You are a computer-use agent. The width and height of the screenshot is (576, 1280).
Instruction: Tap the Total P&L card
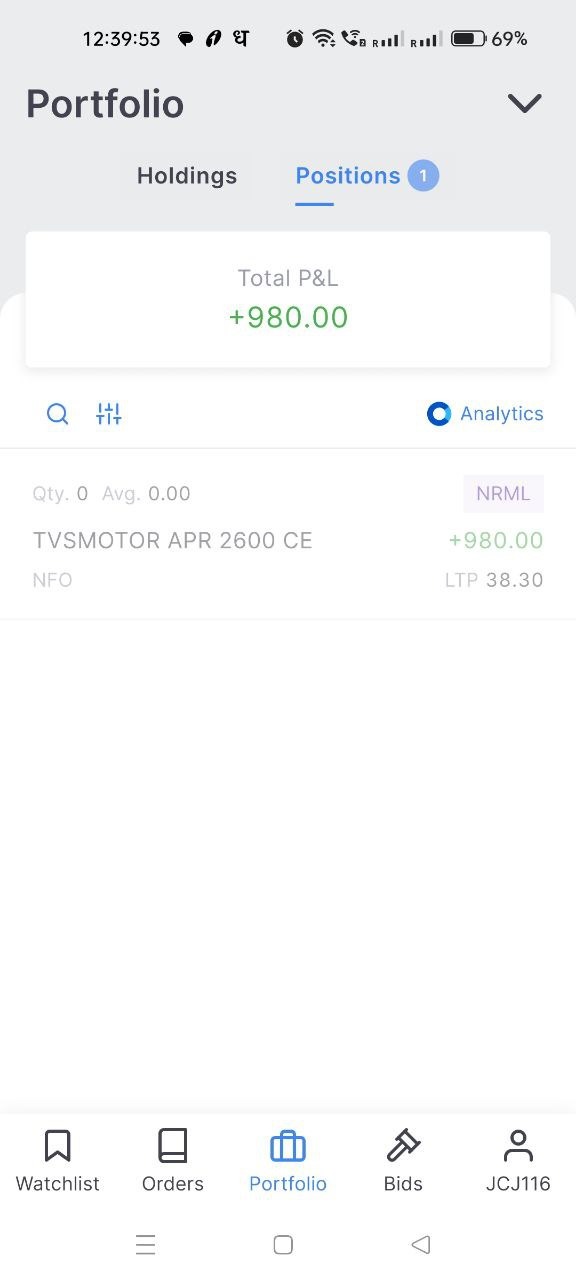tap(288, 300)
